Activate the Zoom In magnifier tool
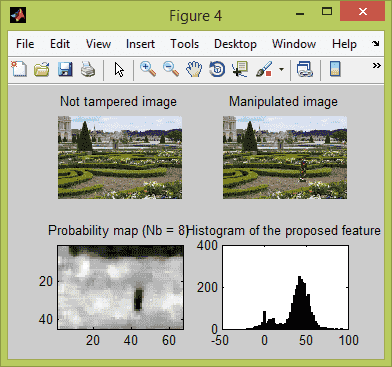The height and width of the screenshot is (367, 392). click(x=148, y=69)
